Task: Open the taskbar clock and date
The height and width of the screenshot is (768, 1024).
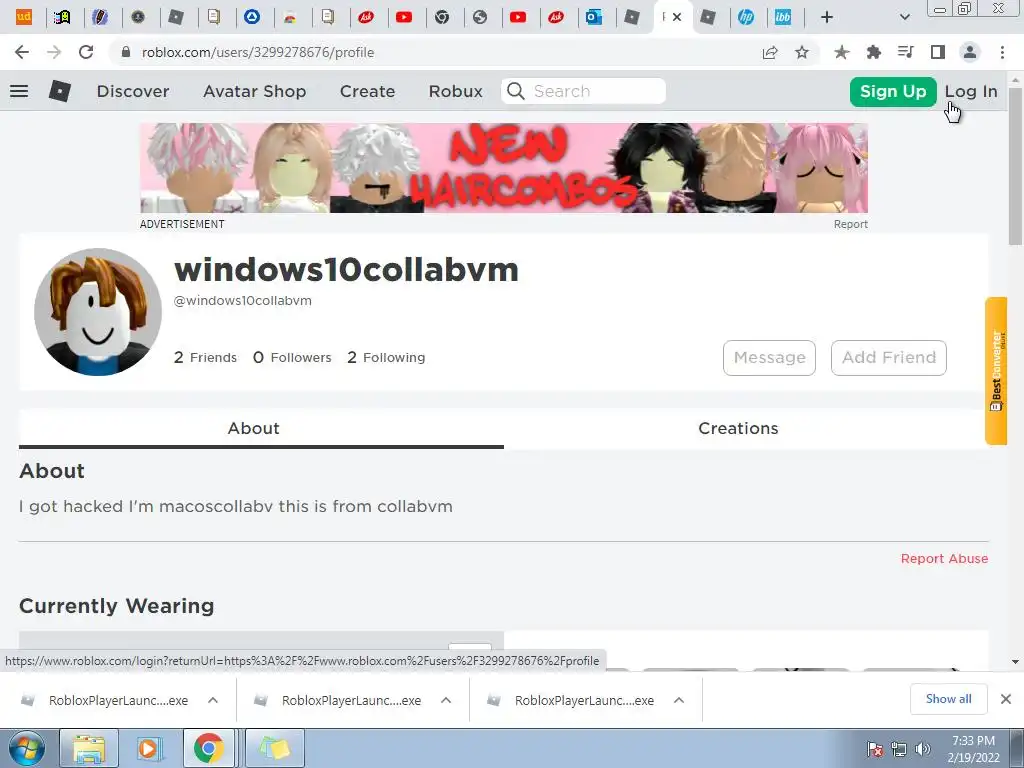Action: pyautogui.click(x=973, y=749)
